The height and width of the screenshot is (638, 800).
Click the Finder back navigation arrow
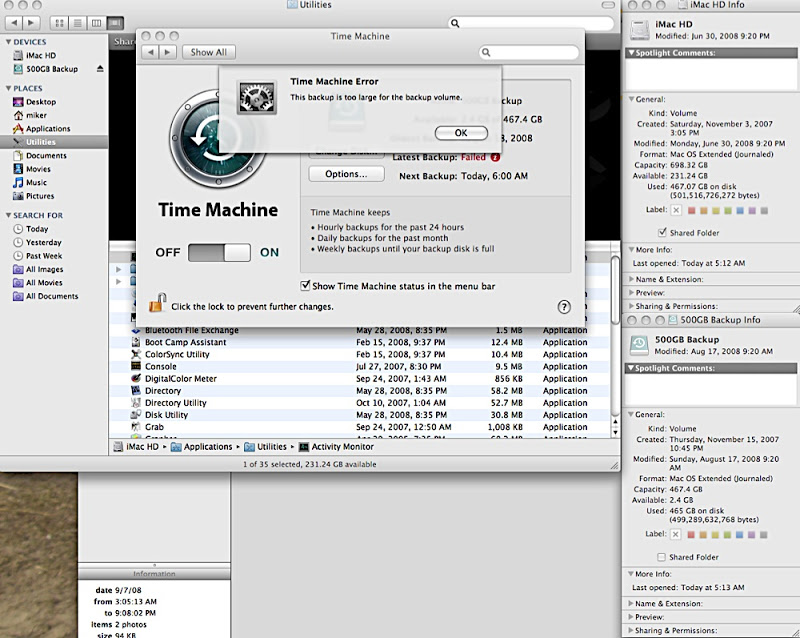click(14, 23)
